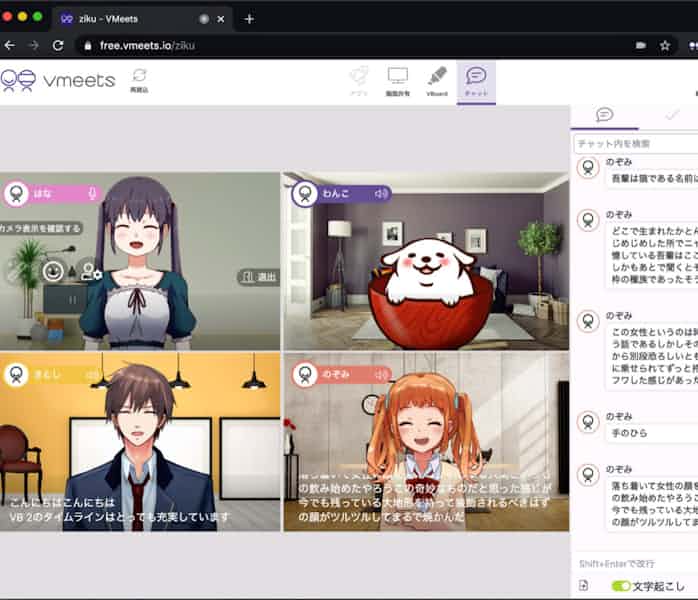
Task: Click the speaker icon on のぞみ's name tag
Action: pos(380,375)
